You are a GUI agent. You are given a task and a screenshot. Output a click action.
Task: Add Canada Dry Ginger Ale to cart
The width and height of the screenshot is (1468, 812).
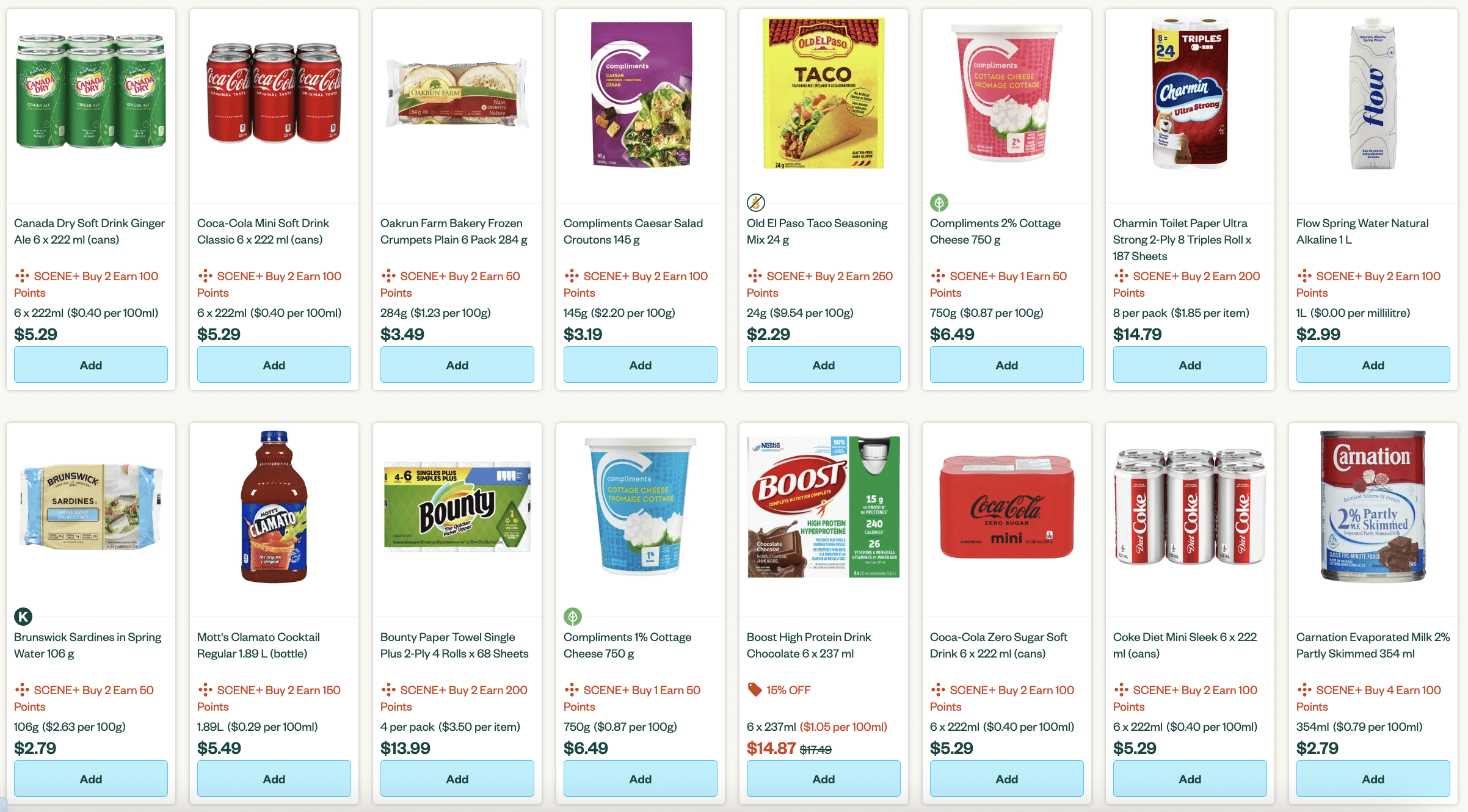[x=91, y=365]
